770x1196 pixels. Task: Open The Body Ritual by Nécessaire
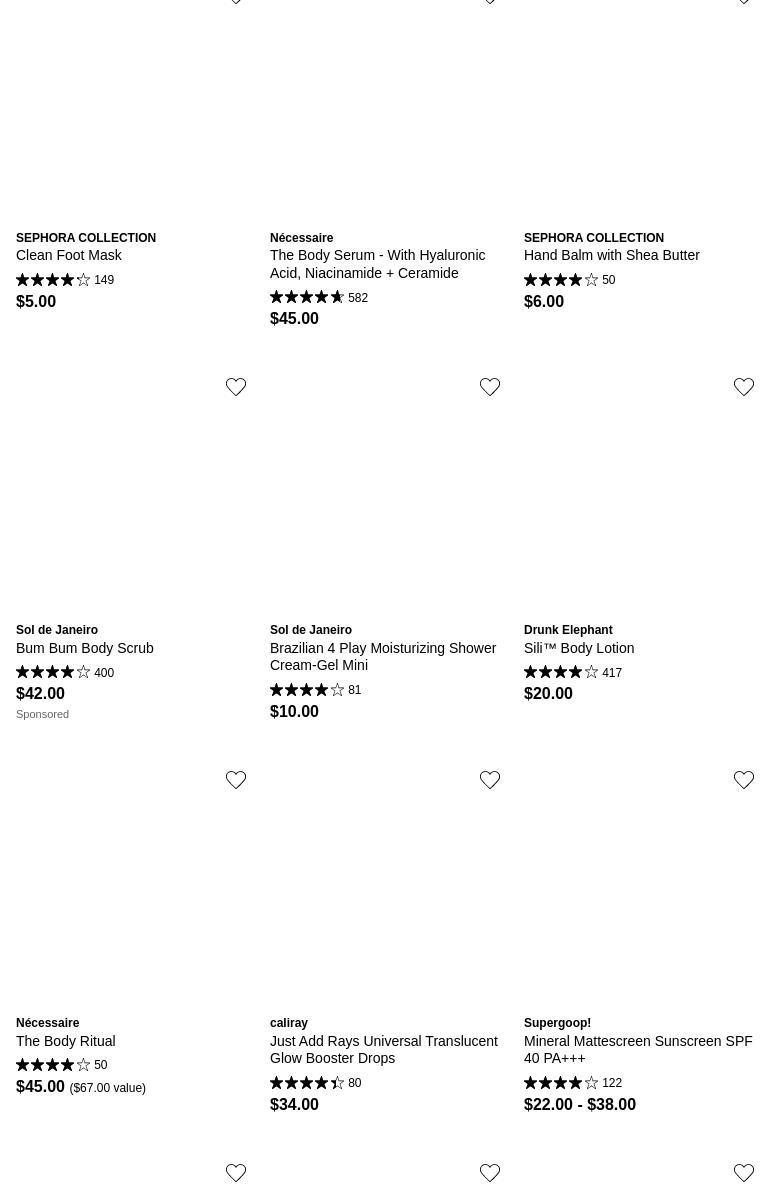coord(65,1041)
